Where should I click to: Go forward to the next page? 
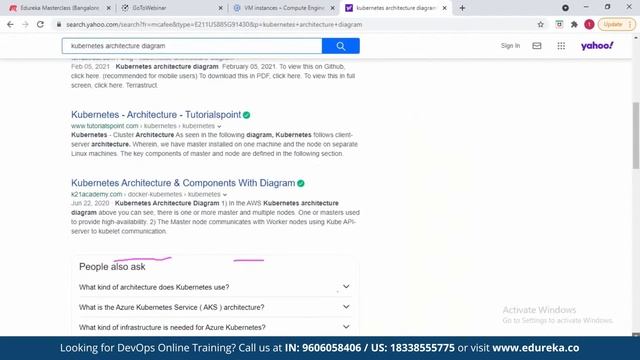click(25, 24)
